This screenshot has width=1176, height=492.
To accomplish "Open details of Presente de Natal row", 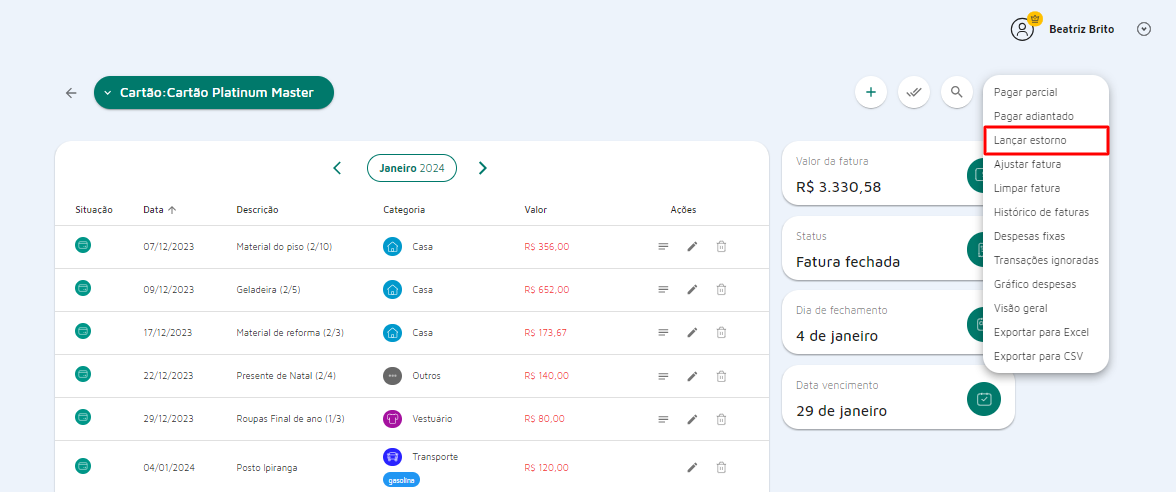I will tap(663, 376).
